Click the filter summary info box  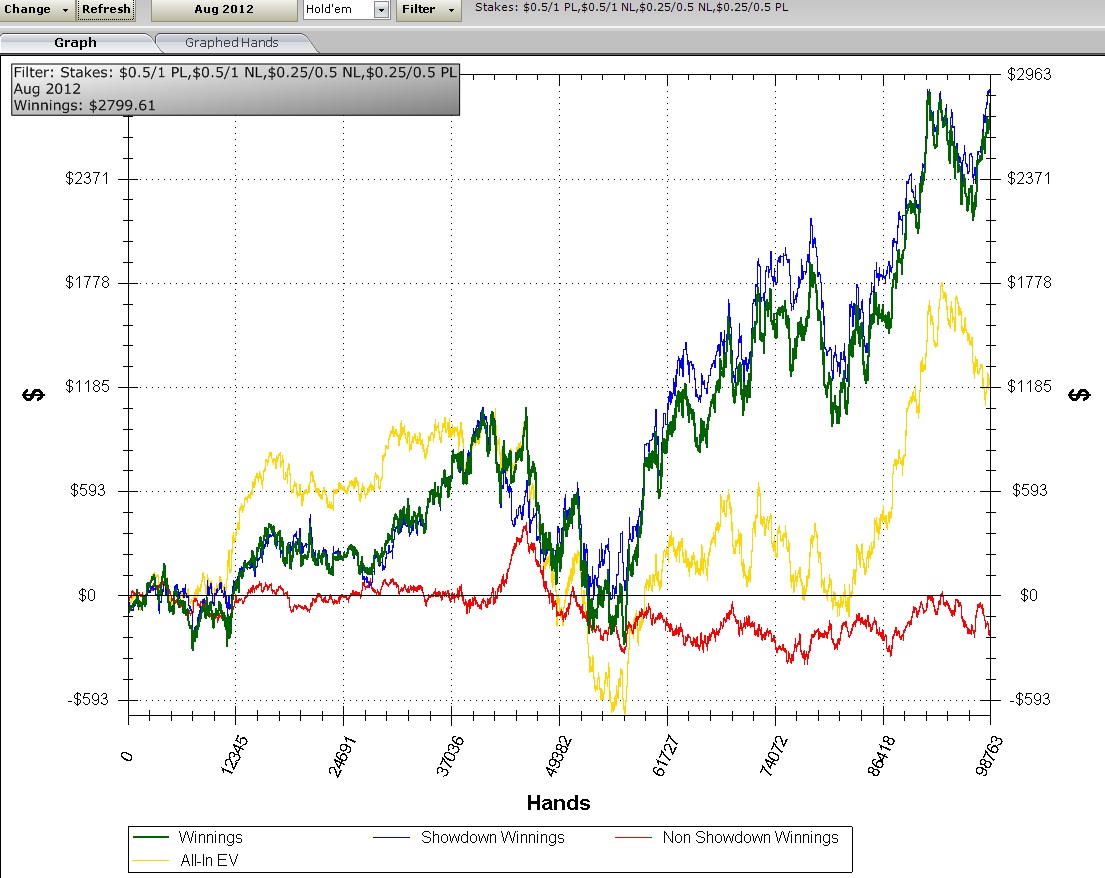click(236, 90)
